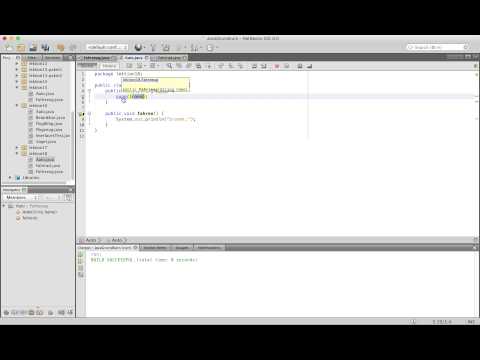Screen dimensions: 480x360
Task: Toggle Bookmark icon in editor toolbar
Action: [x=240, y=66]
